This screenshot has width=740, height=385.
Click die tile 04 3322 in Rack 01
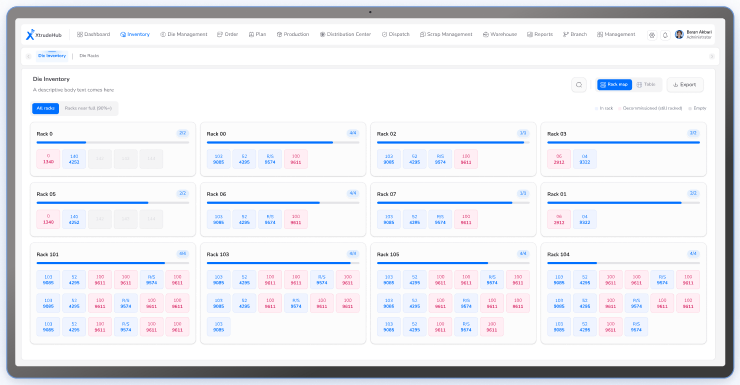585,219
